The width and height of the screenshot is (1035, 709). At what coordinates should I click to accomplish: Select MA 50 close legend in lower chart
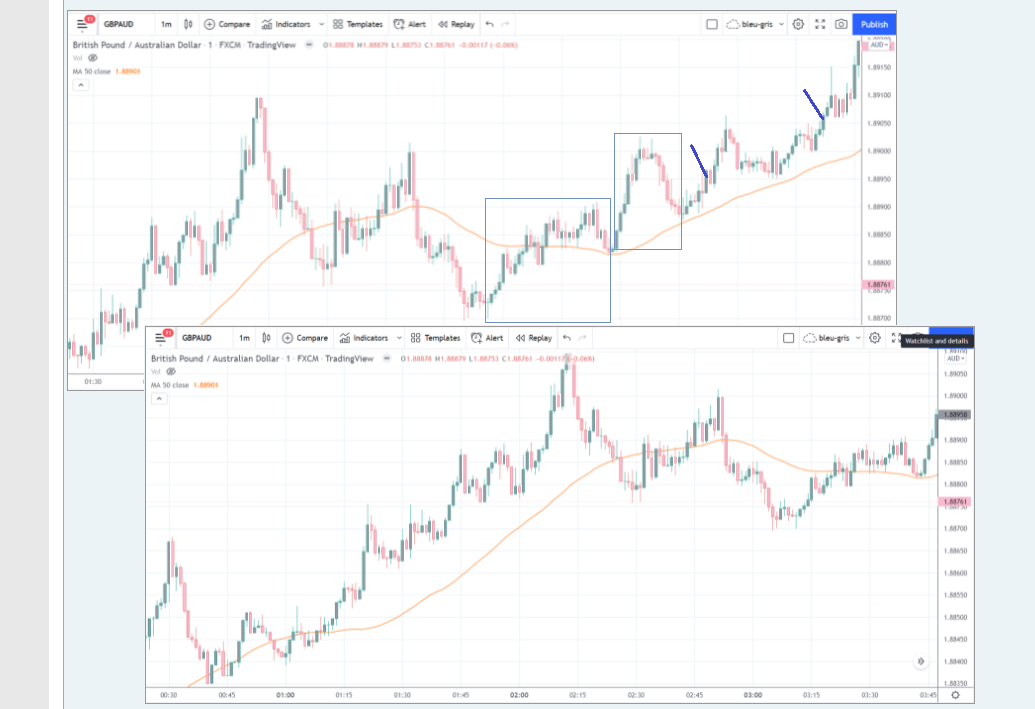184,385
